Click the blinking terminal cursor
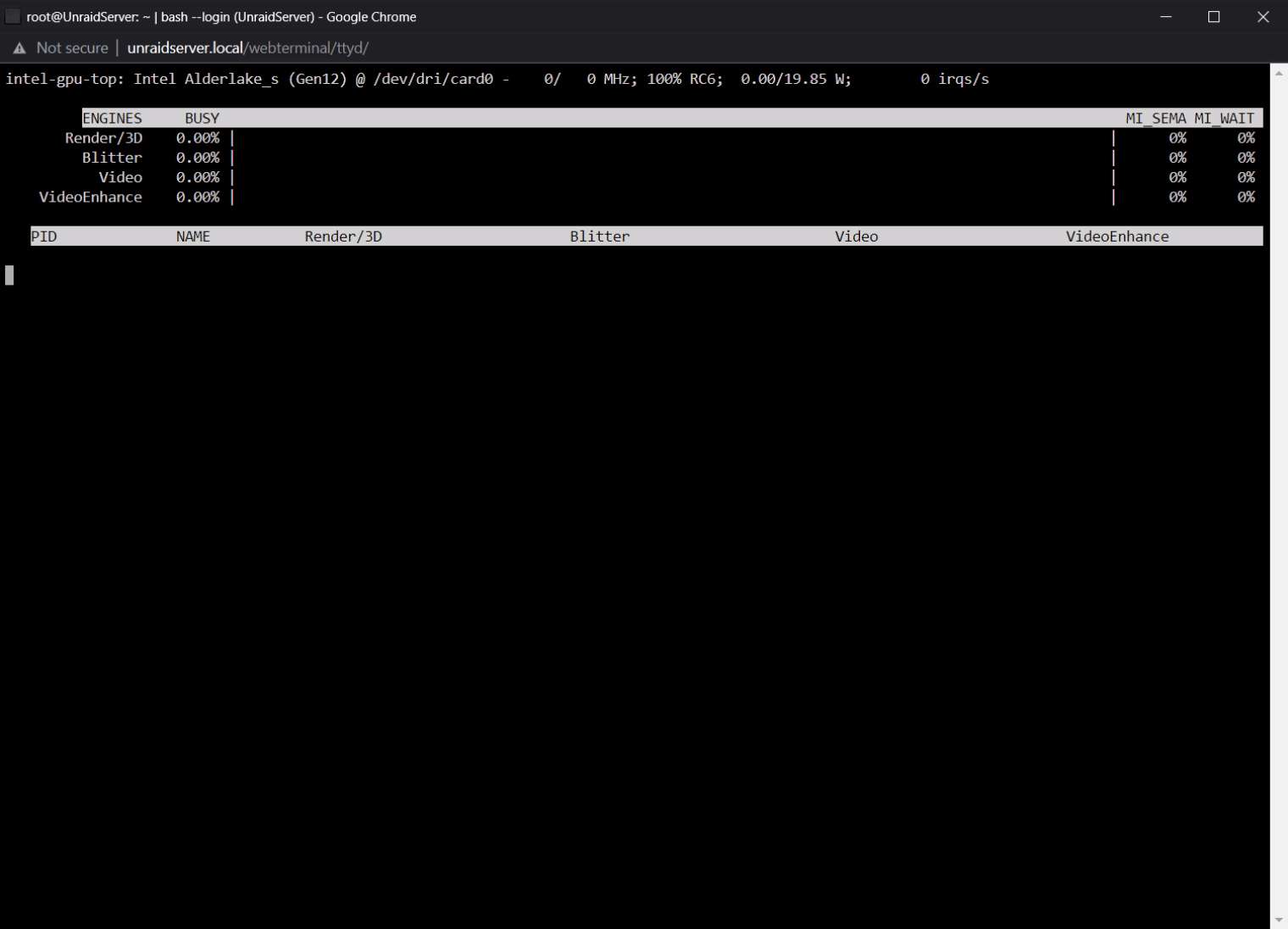The width and height of the screenshot is (1288, 929). [9, 275]
